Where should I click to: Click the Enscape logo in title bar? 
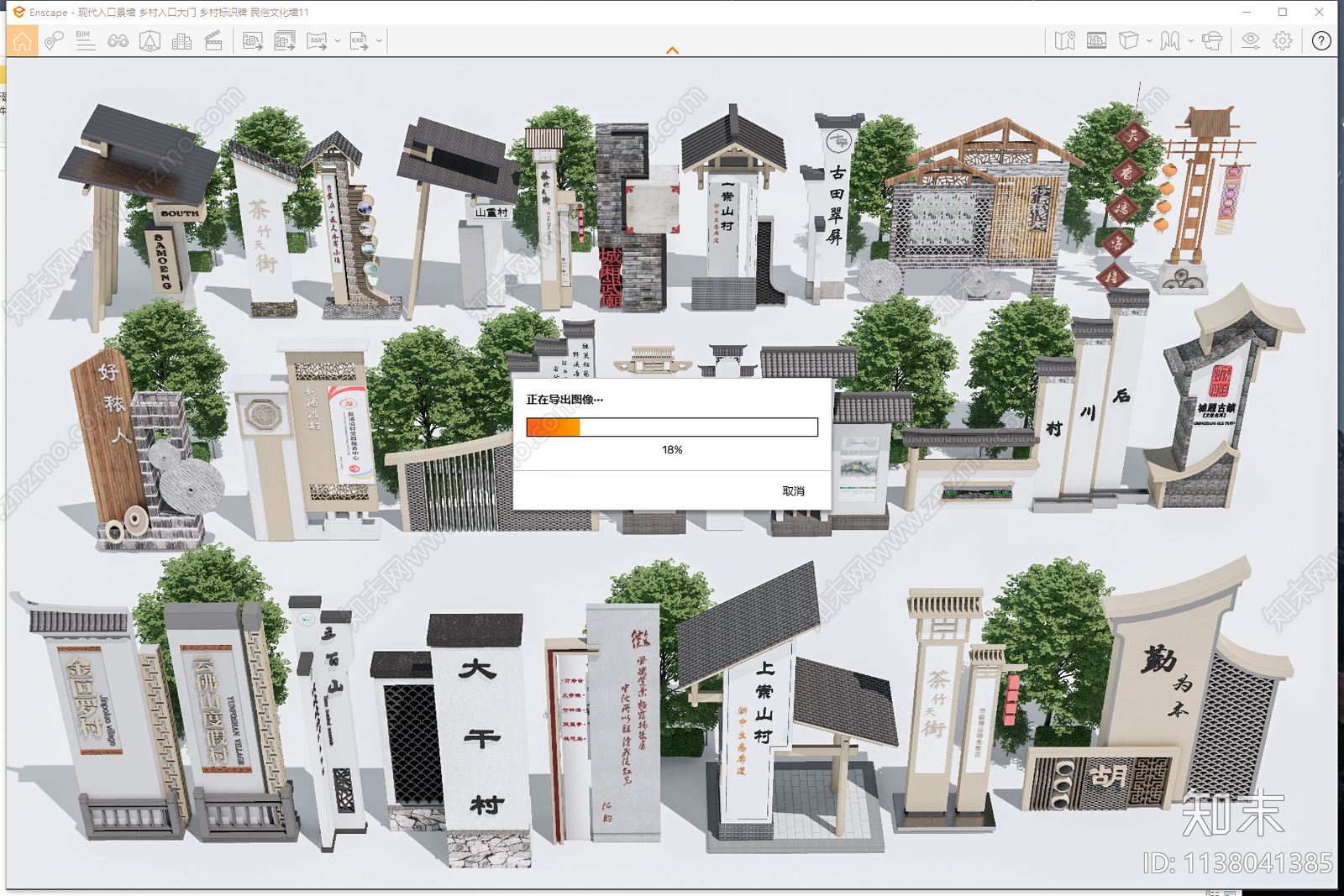tap(18, 12)
